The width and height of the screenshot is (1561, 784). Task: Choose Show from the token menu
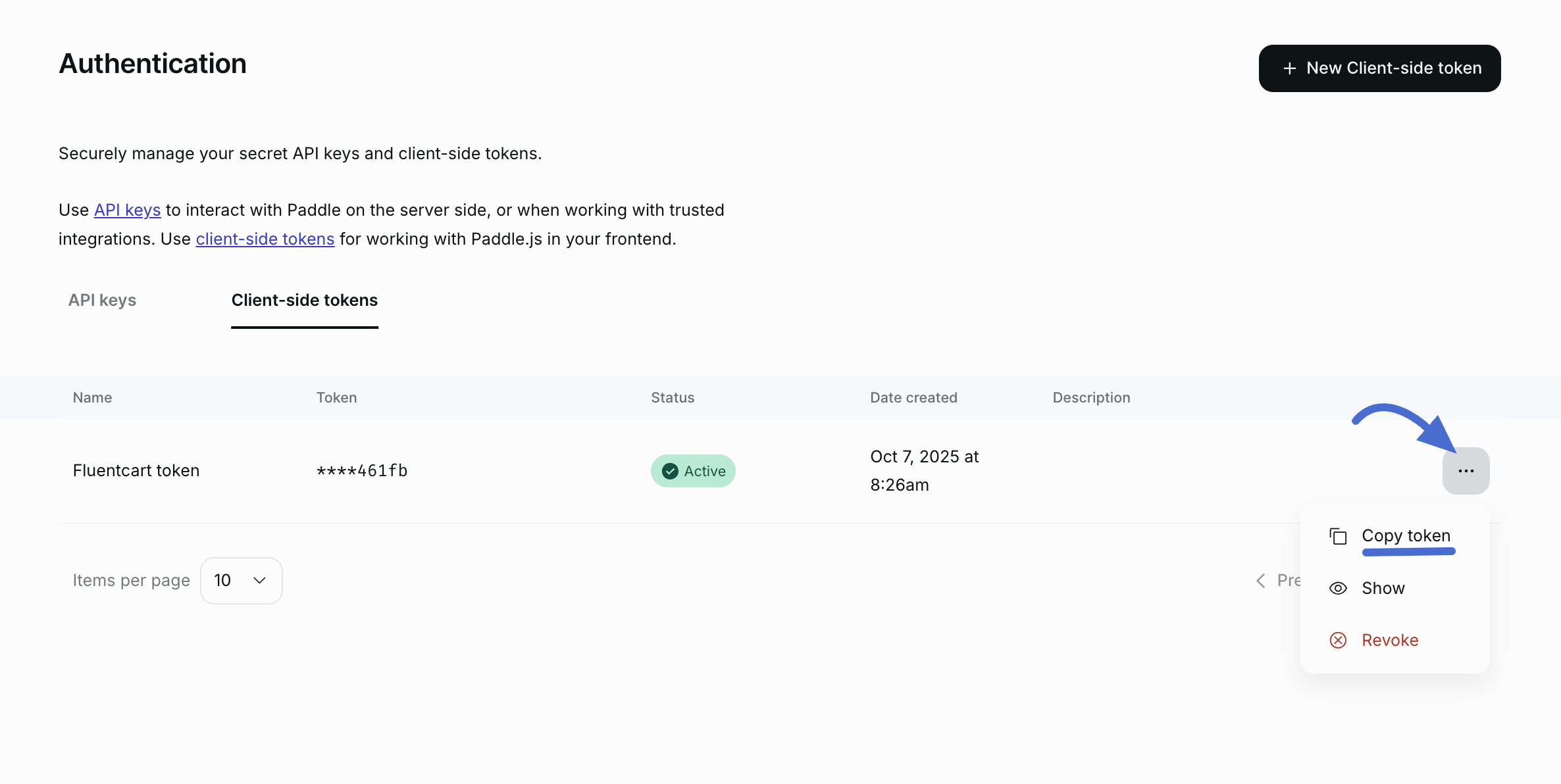click(1383, 588)
